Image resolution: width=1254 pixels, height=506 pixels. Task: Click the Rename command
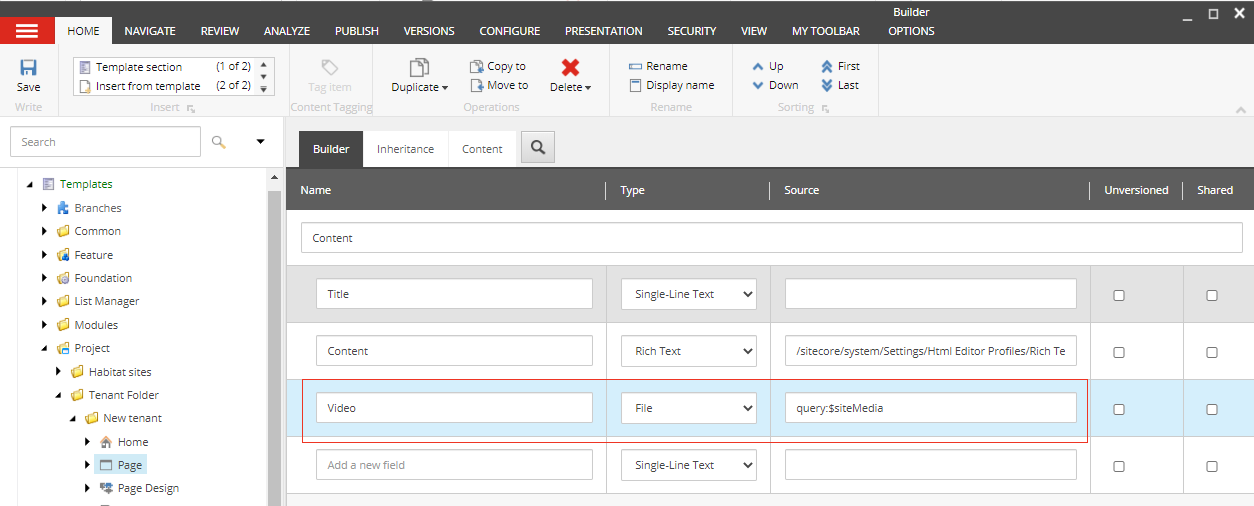(x=658, y=66)
